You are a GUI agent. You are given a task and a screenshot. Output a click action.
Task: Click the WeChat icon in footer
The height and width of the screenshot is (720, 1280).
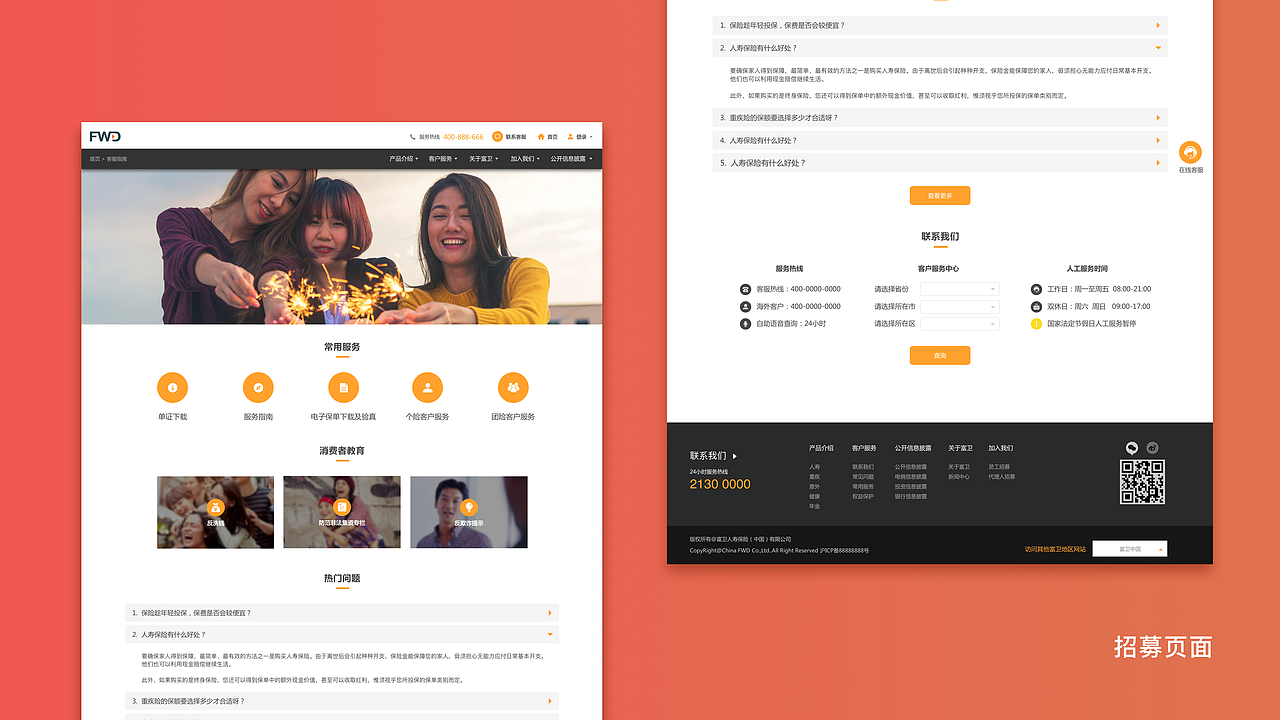point(1132,448)
